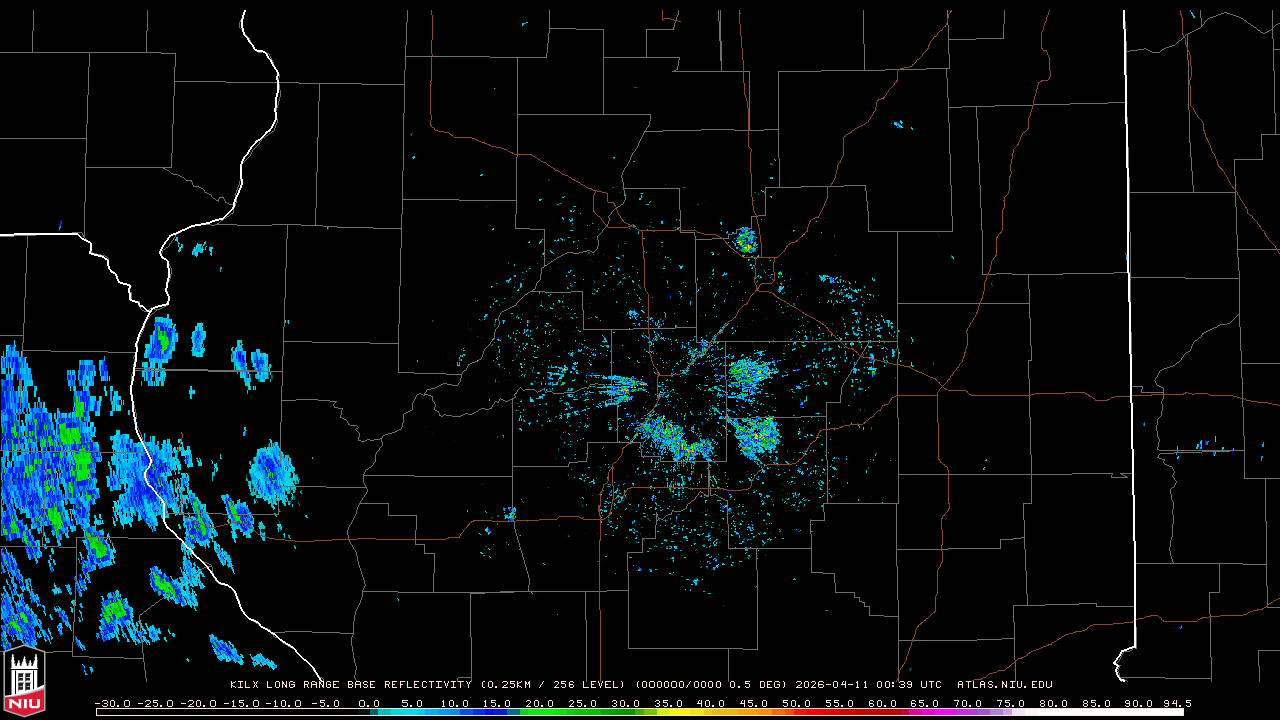Image resolution: width=1280 pixels, height=720 pixels.
Task: Click the small isolated echo north of radar center
Action: [x=745, y=240]
